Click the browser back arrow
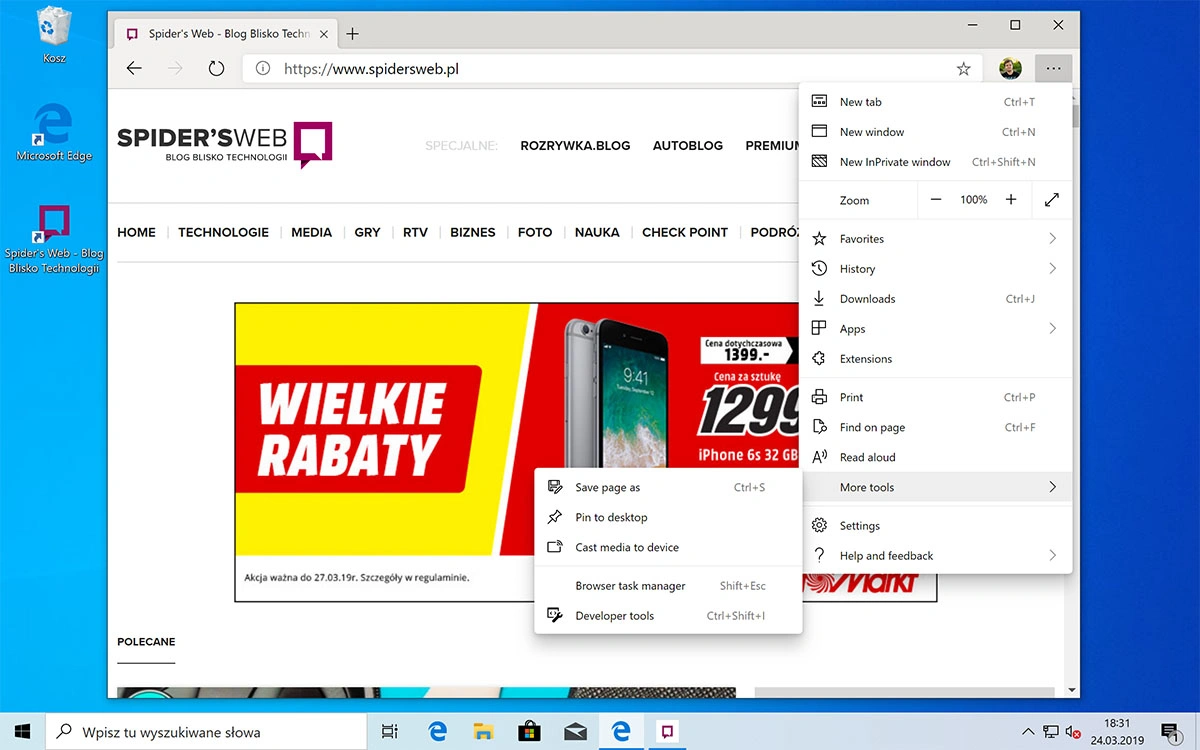 point(134,69)
